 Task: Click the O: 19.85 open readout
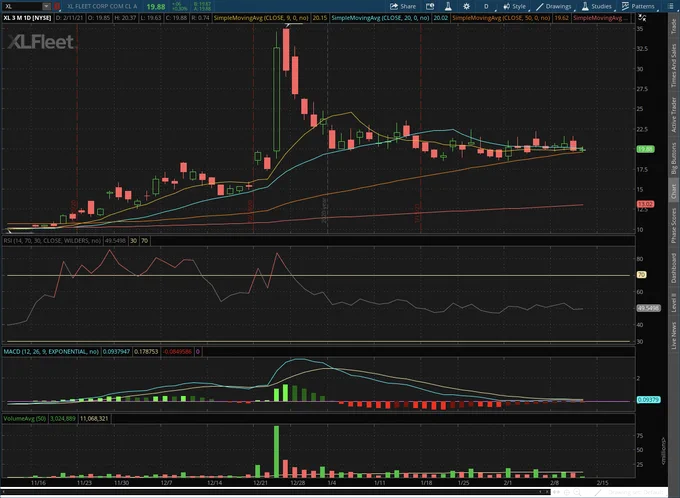[x=99, y=18]
